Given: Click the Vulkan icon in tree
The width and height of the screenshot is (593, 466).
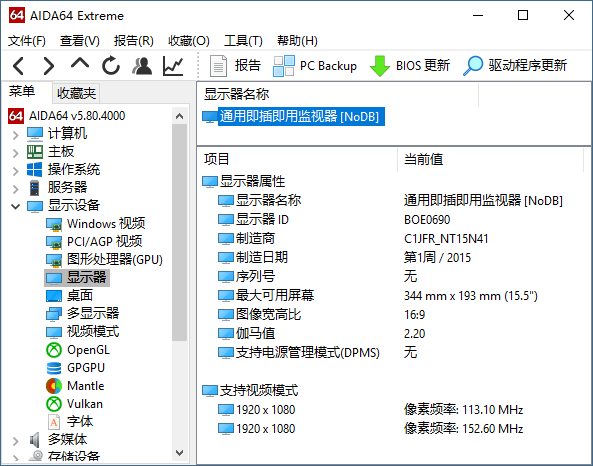Looking at the screenshot, I should (x=54, y=404).
